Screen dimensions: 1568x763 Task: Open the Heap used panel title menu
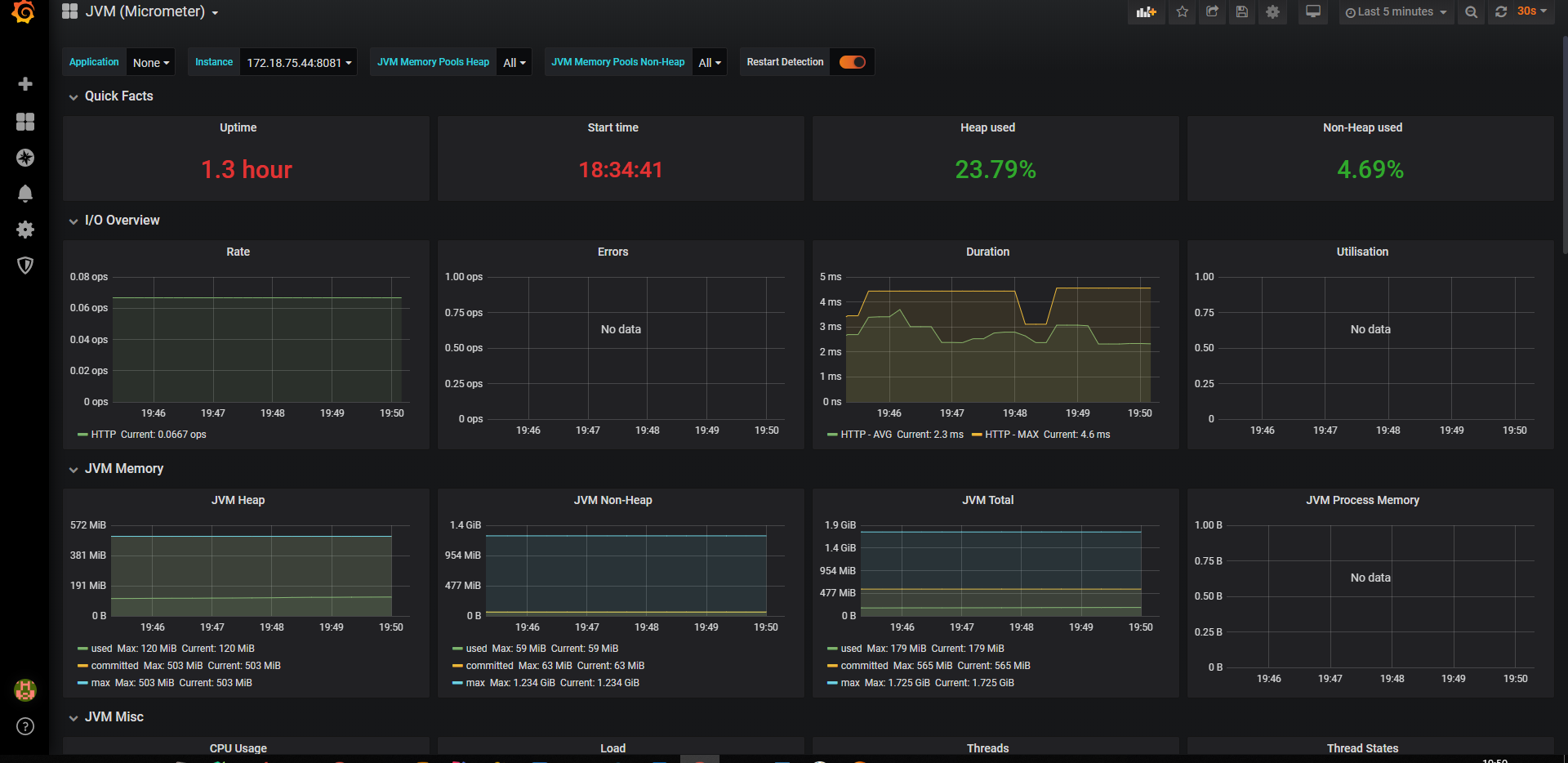[x=988, y=127]
